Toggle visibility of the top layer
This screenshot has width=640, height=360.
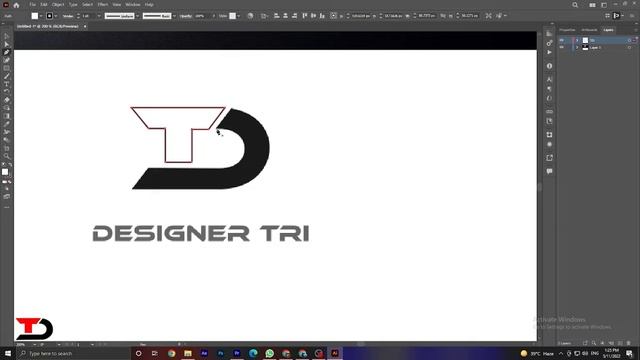(x=562, y=40)
